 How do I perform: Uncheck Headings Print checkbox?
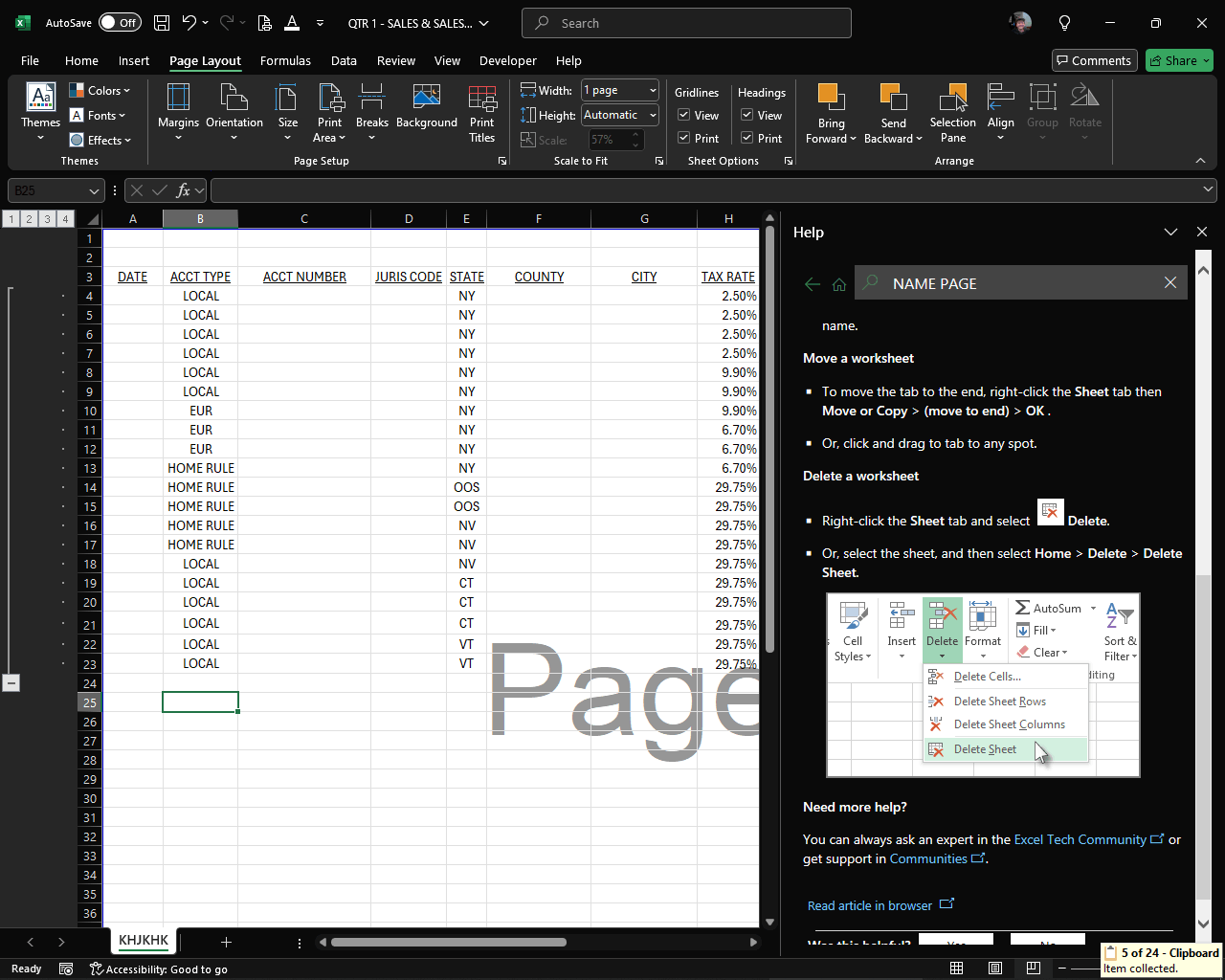[x=747, y=139]
